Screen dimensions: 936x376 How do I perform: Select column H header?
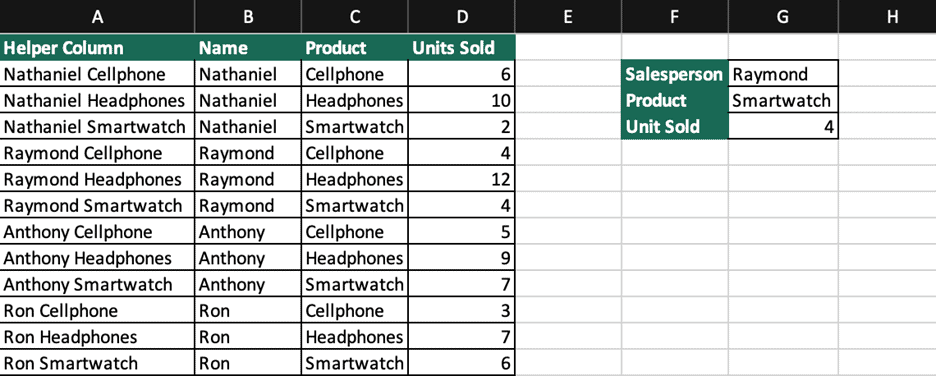[x=887, y=17]
